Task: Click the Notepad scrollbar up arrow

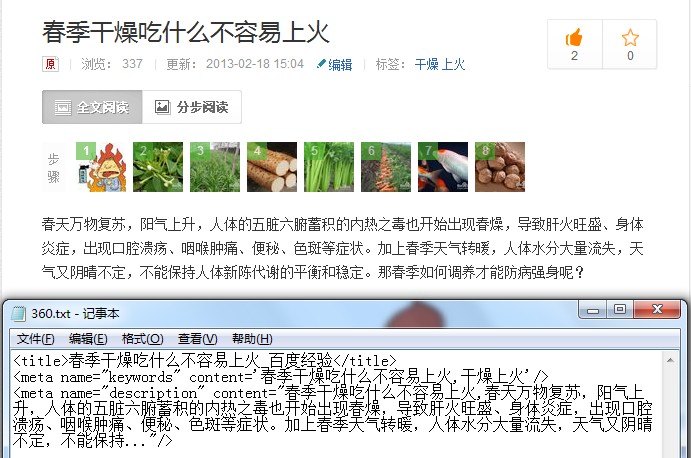Action: (670, 361)
